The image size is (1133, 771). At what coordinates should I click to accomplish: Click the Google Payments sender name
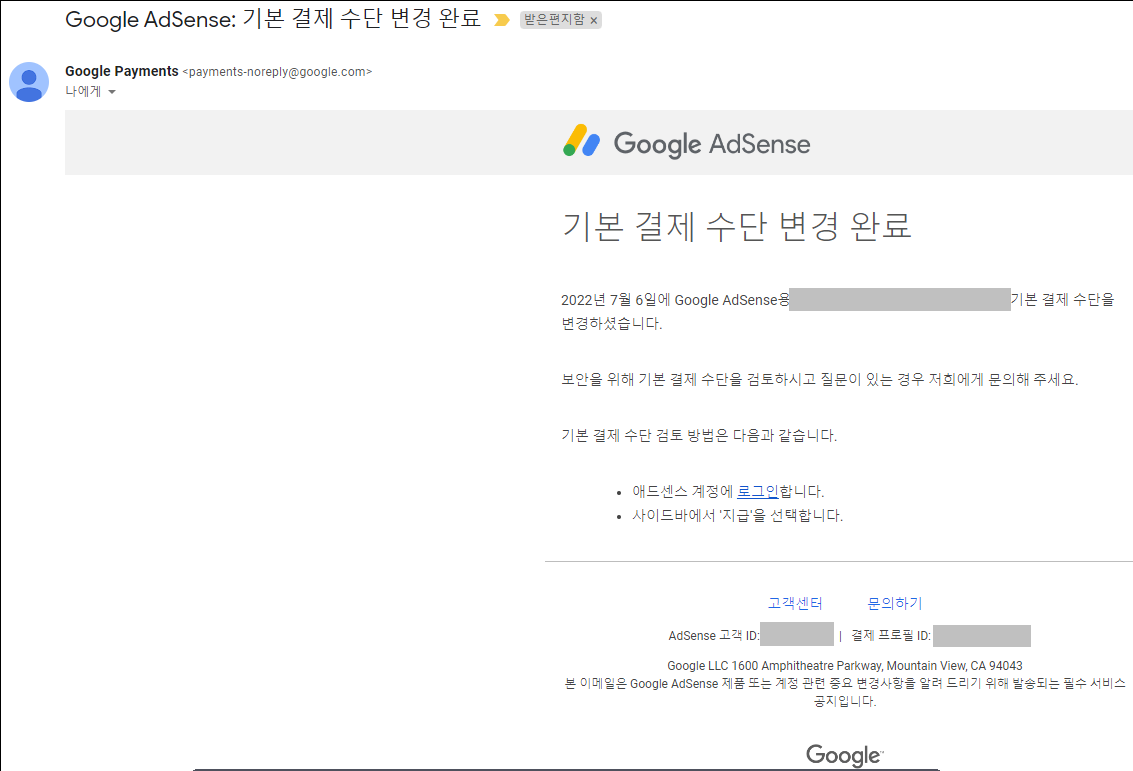click(x=121, y=71)
